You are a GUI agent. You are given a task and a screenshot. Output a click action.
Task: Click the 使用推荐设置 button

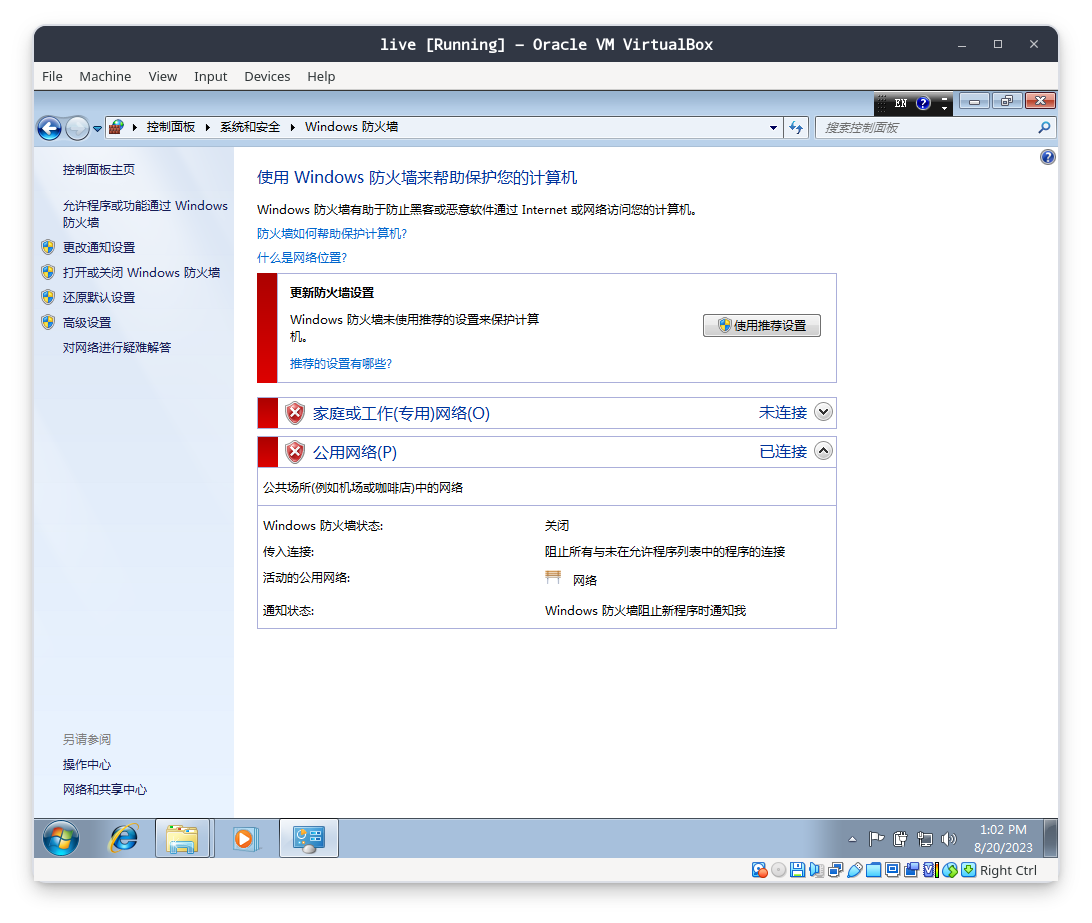[762, 325]
